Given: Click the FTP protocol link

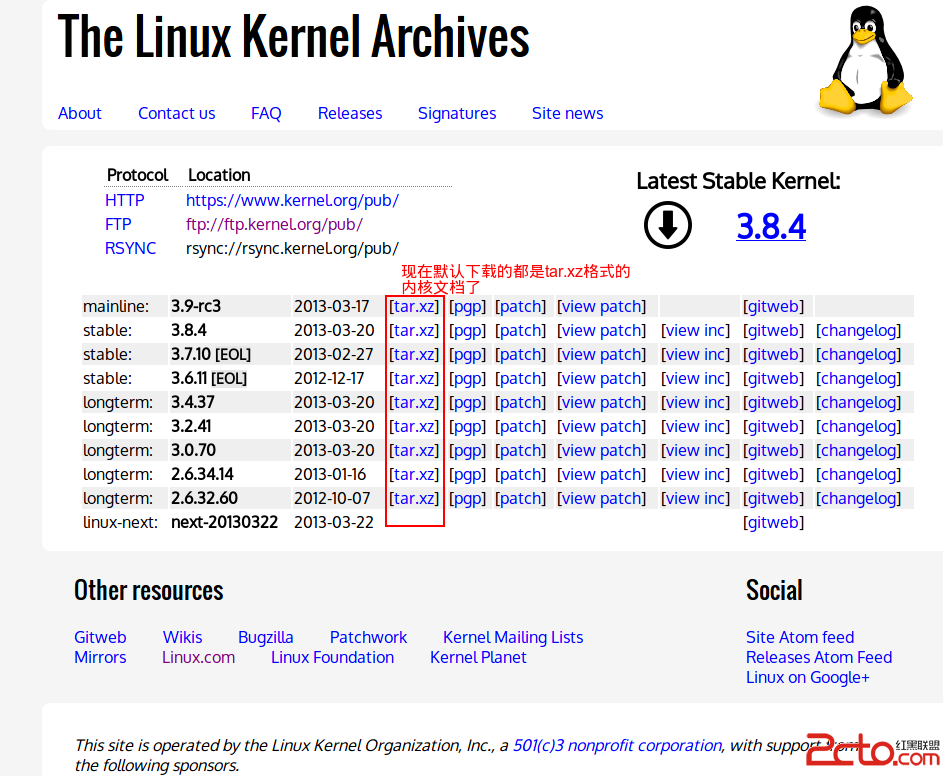Looking at the screenshot, I should point(118,224).
